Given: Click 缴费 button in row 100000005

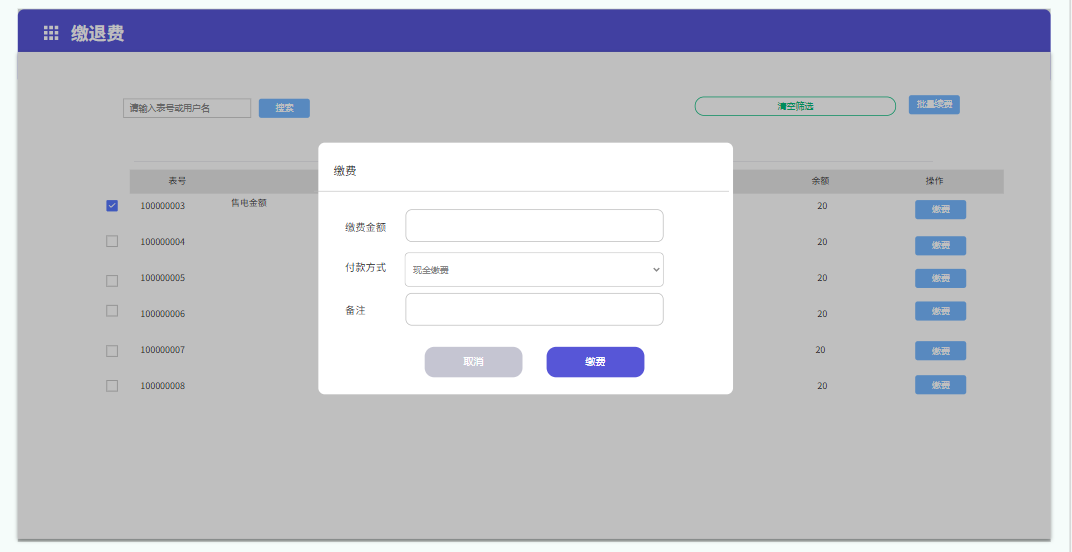Looking at the screenshot, I should click(940, 278).
